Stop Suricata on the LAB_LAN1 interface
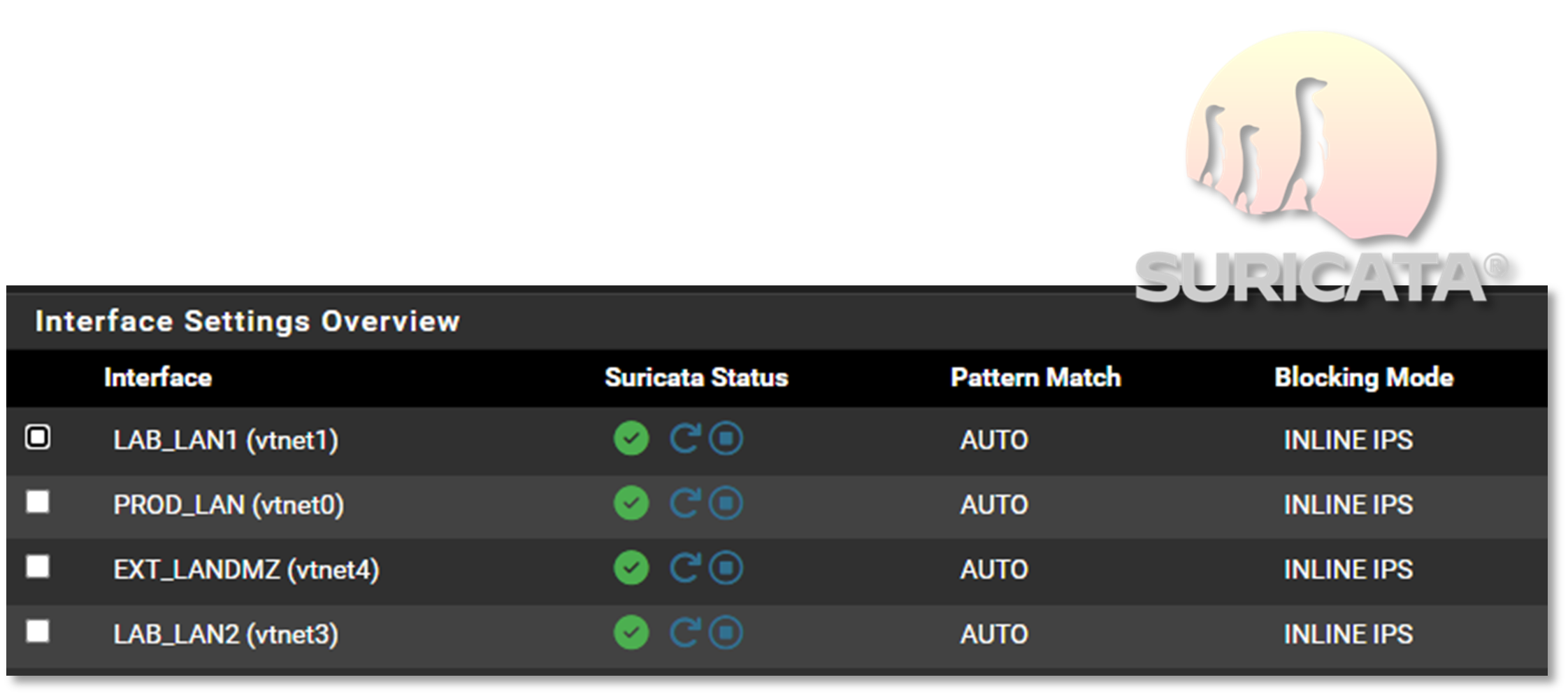 [x=726, y=439]
